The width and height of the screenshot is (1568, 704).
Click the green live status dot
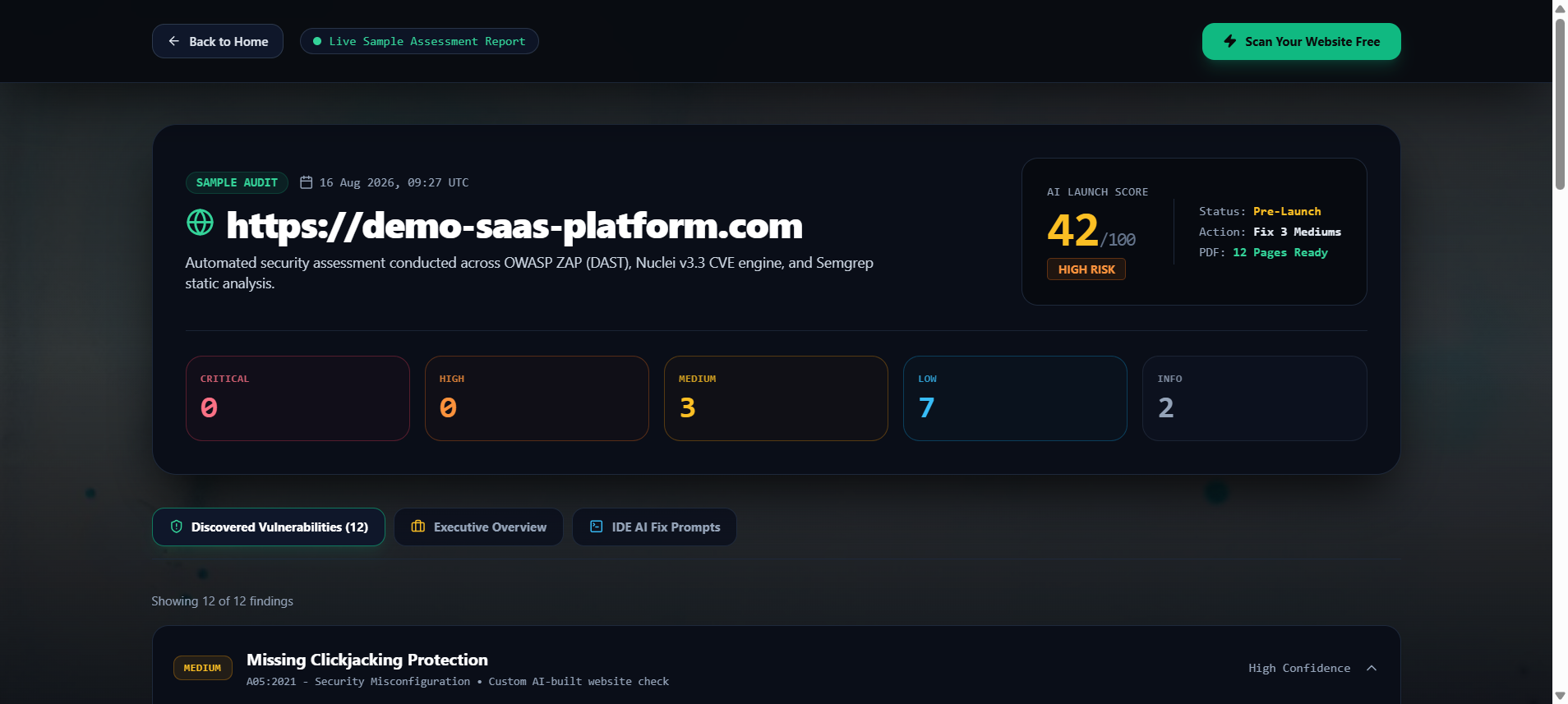(317, 41)
